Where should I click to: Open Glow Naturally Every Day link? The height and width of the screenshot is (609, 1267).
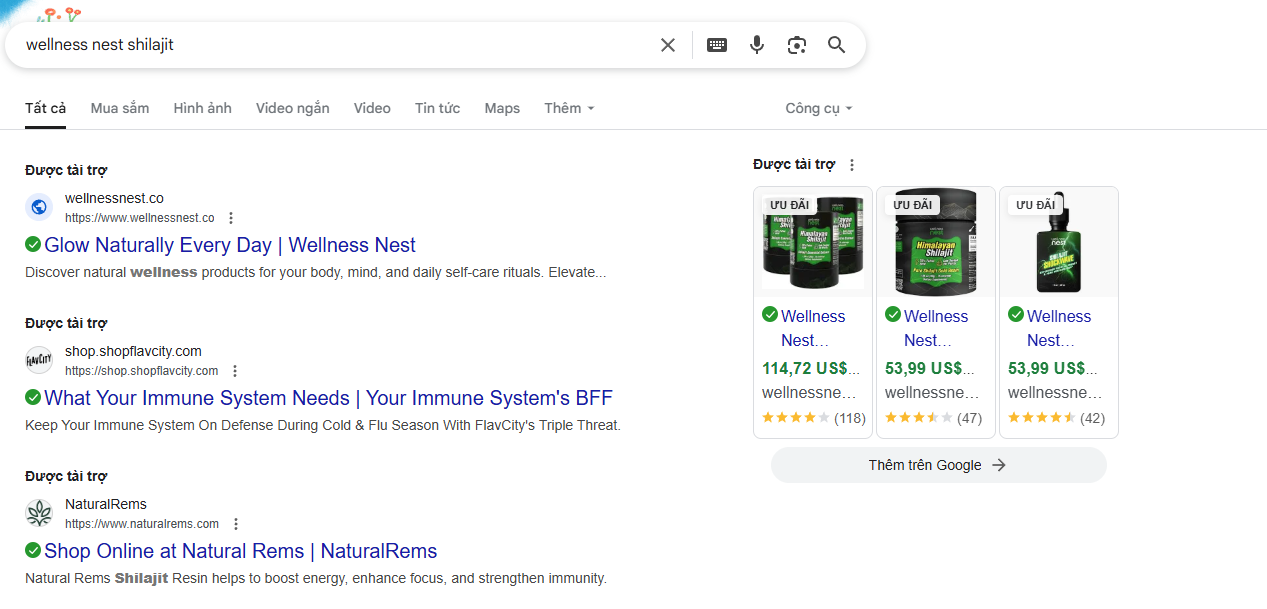(x=230, y=245)
